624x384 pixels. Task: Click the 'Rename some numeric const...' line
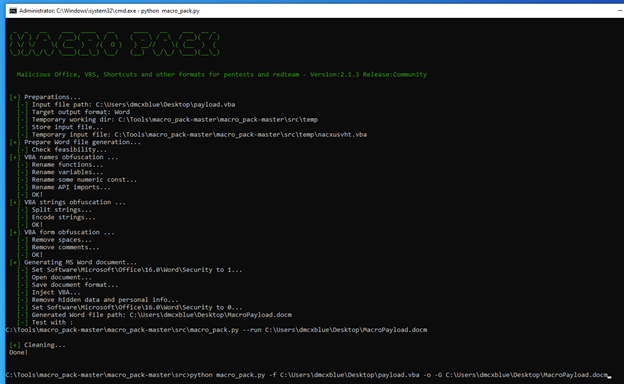(77, 180)
